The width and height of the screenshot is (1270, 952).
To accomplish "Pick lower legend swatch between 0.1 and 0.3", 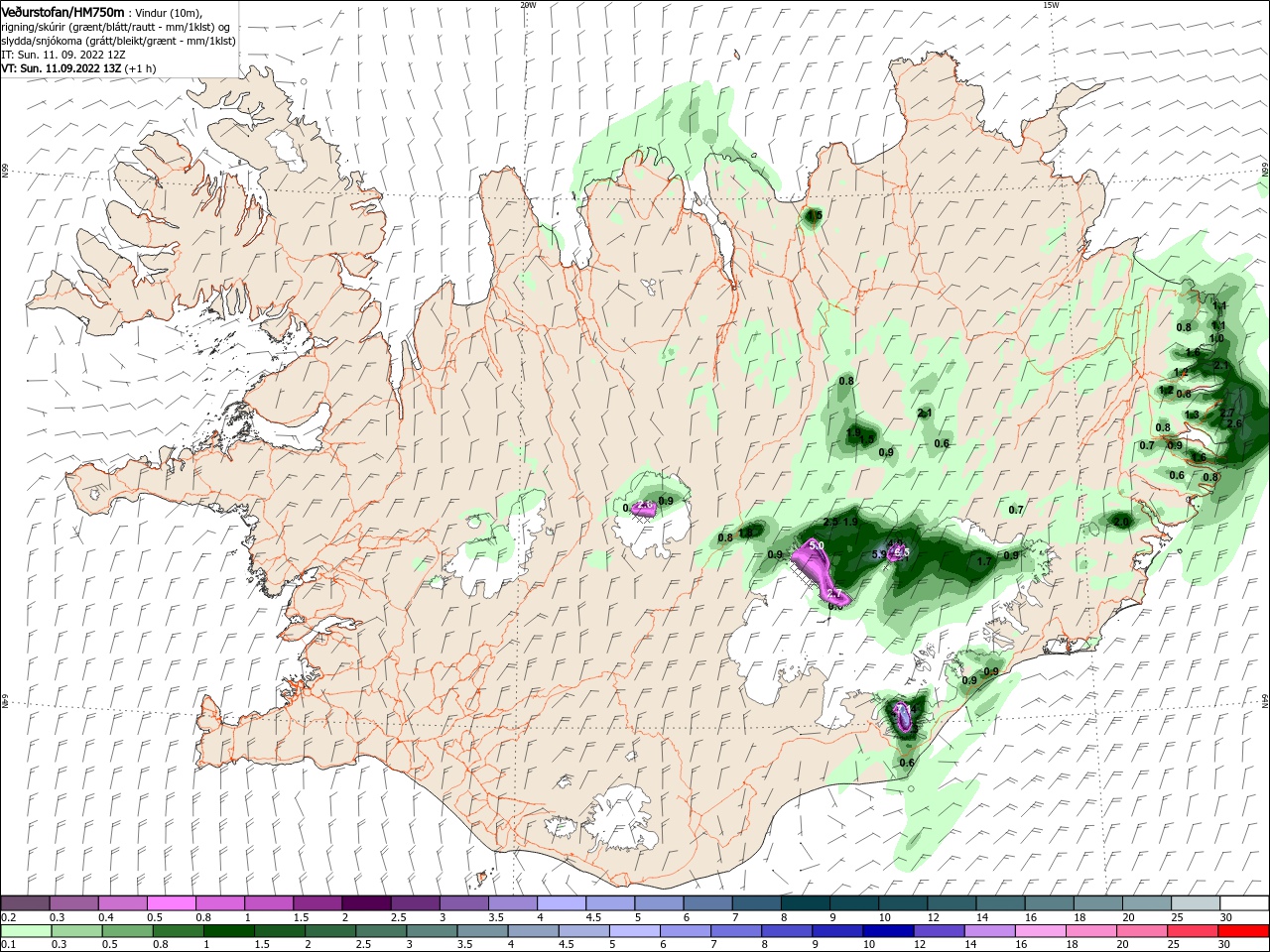I will (x=26, y=931).
